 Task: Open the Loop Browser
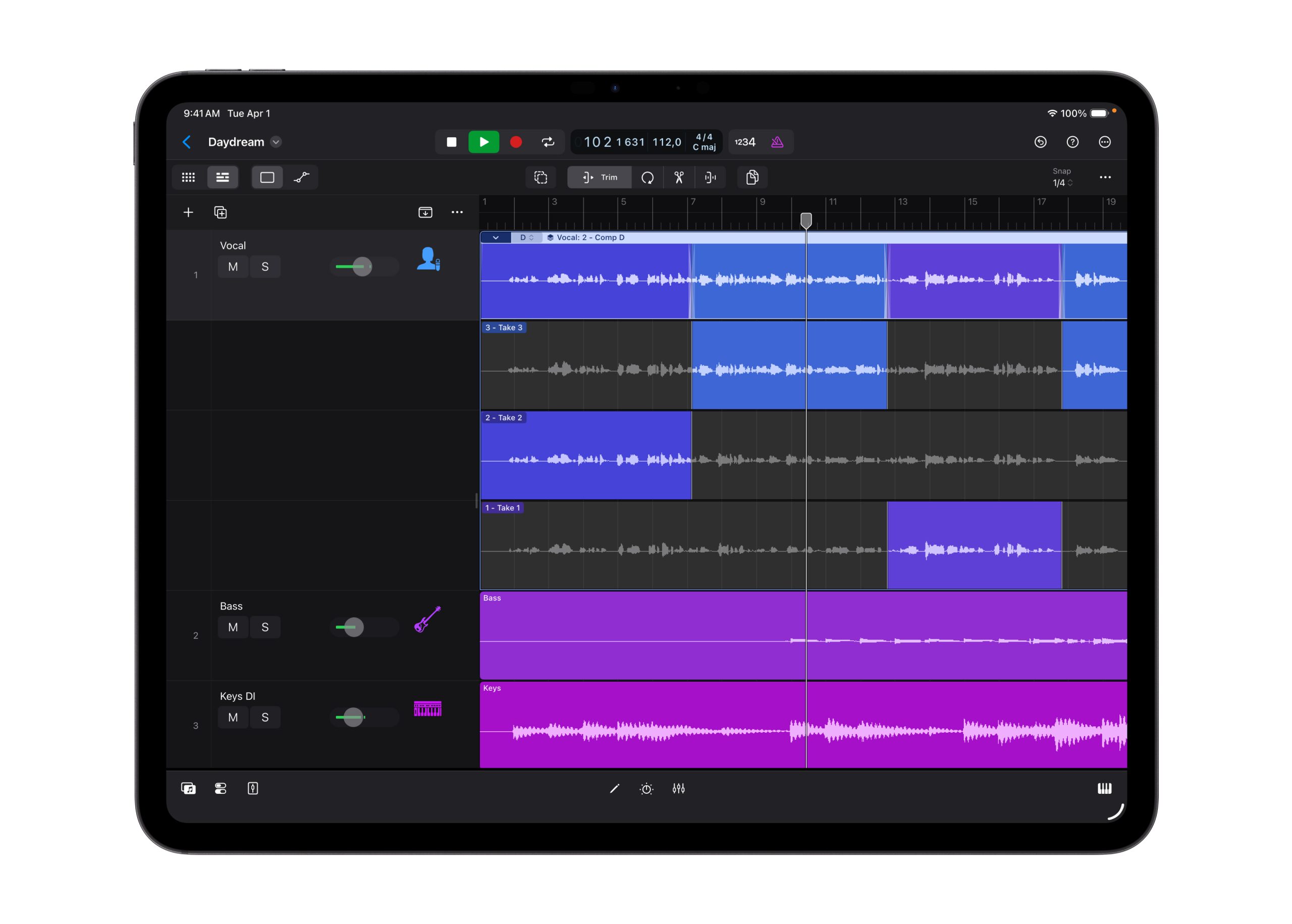[x=188, y=789]
